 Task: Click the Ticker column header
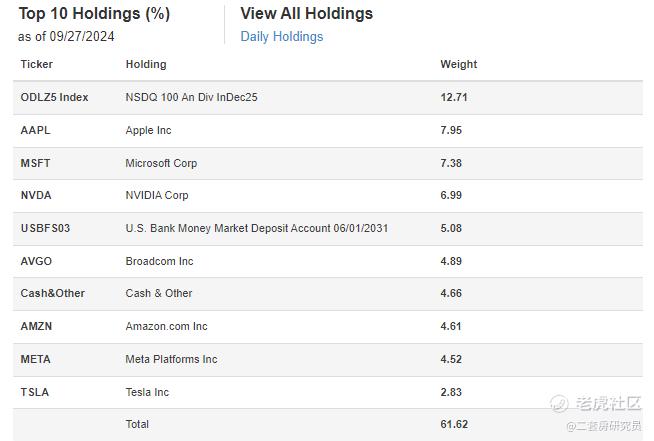37,64
